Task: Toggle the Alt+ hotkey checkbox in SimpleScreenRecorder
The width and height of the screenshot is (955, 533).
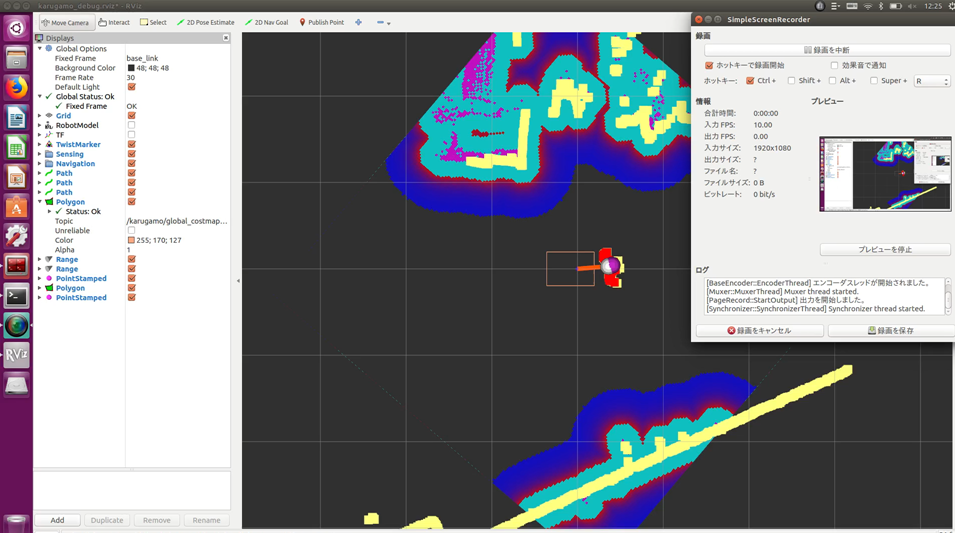Action: [833, 80]
